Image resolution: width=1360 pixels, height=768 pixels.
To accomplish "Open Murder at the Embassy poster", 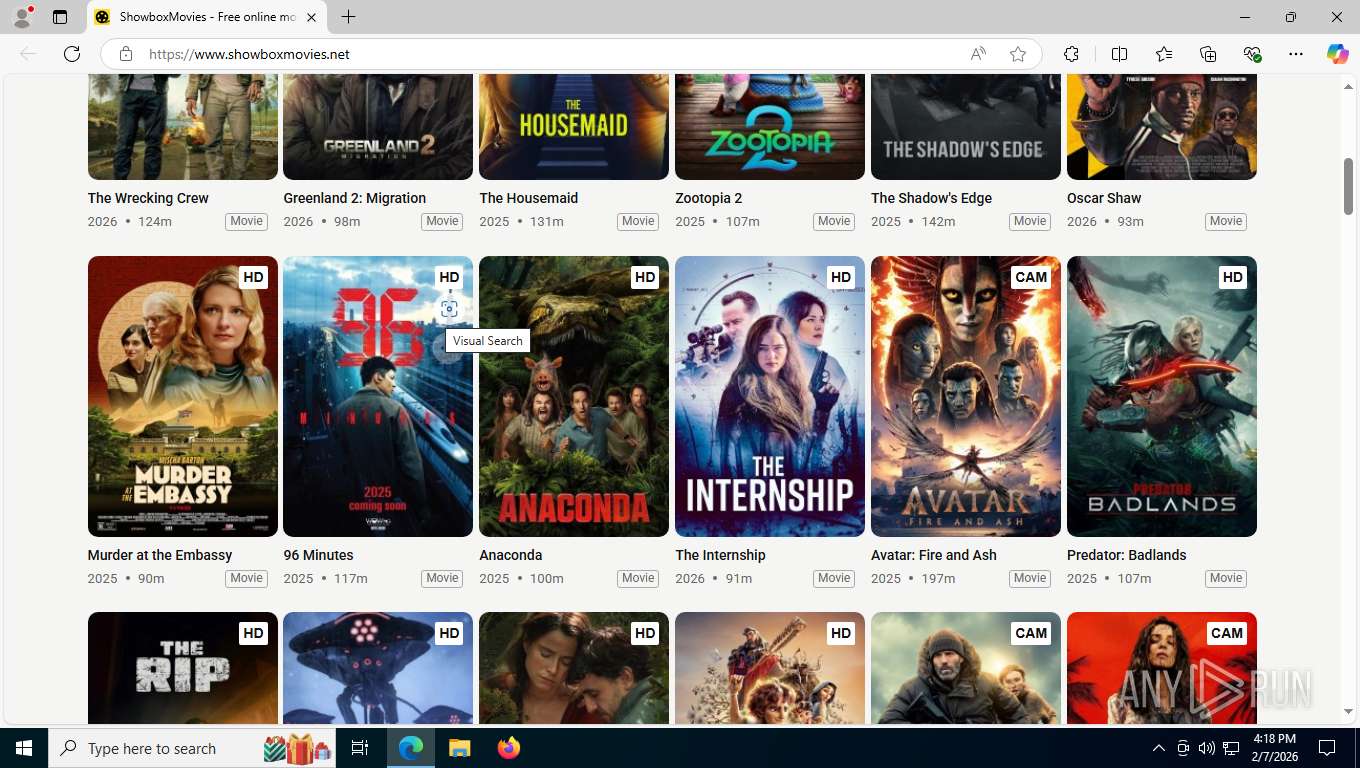I will pos(182,396).
